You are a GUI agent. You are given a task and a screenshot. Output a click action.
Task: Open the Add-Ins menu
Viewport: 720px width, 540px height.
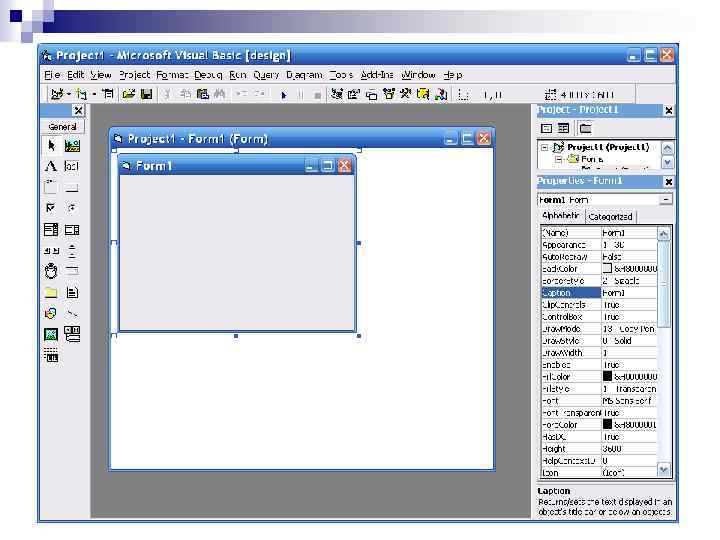coord(377,74)
